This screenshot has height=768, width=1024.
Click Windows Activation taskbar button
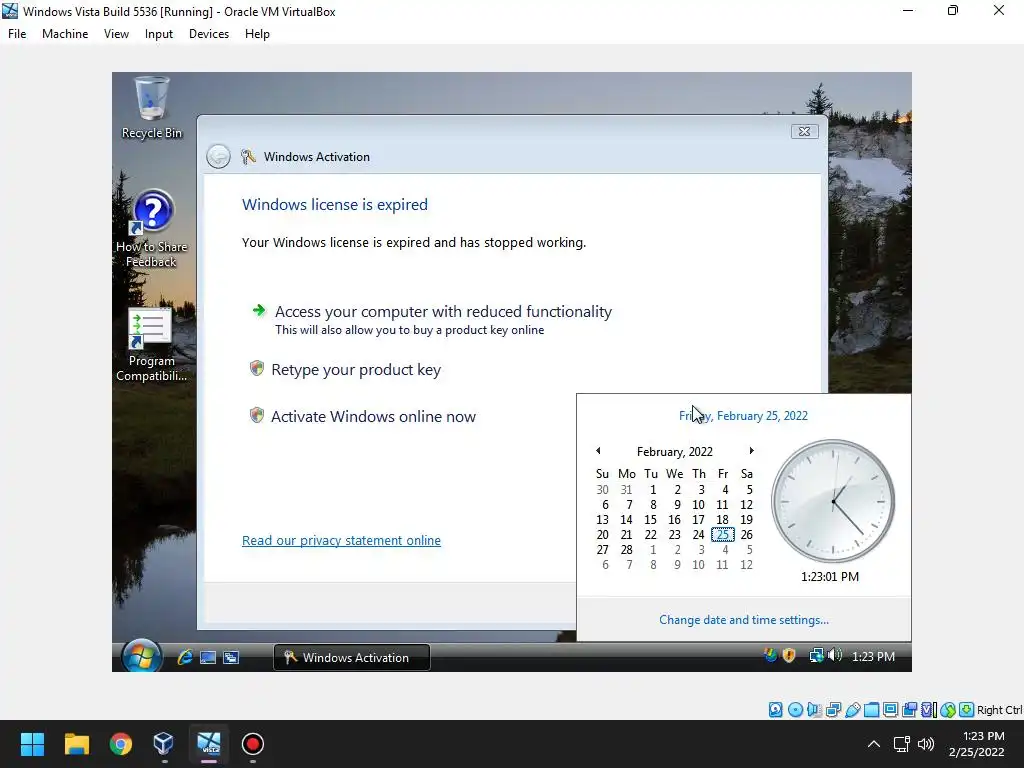point(351,658)
